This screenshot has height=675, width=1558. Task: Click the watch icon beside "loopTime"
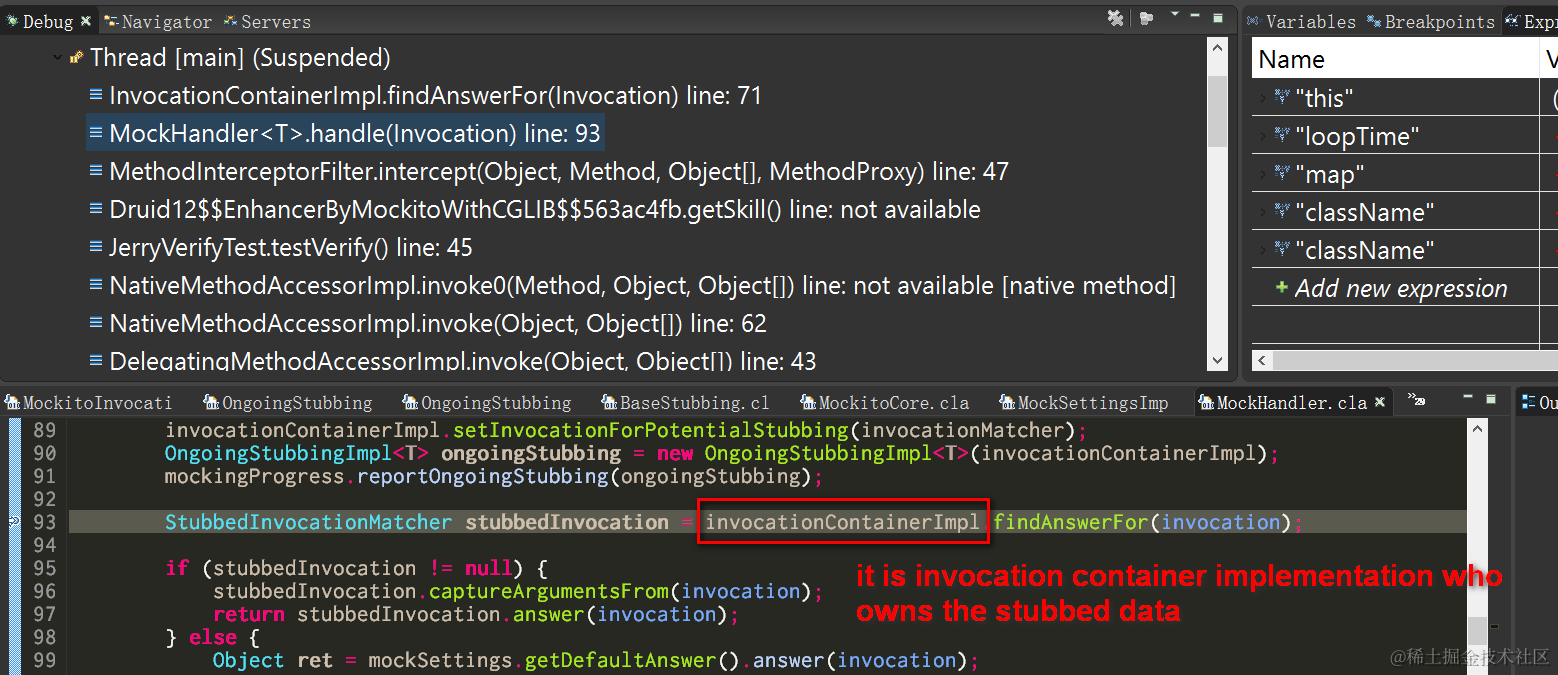click(1282, 135)
